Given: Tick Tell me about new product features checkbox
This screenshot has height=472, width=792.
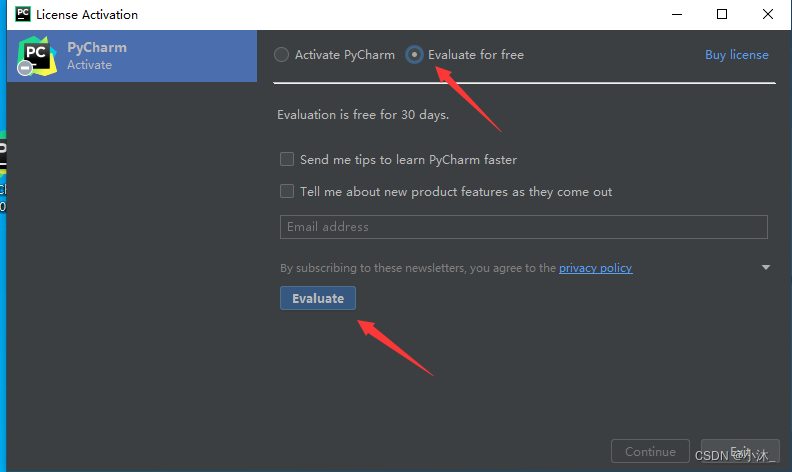Looking at the screenshot, I should [x=287, y=192].
